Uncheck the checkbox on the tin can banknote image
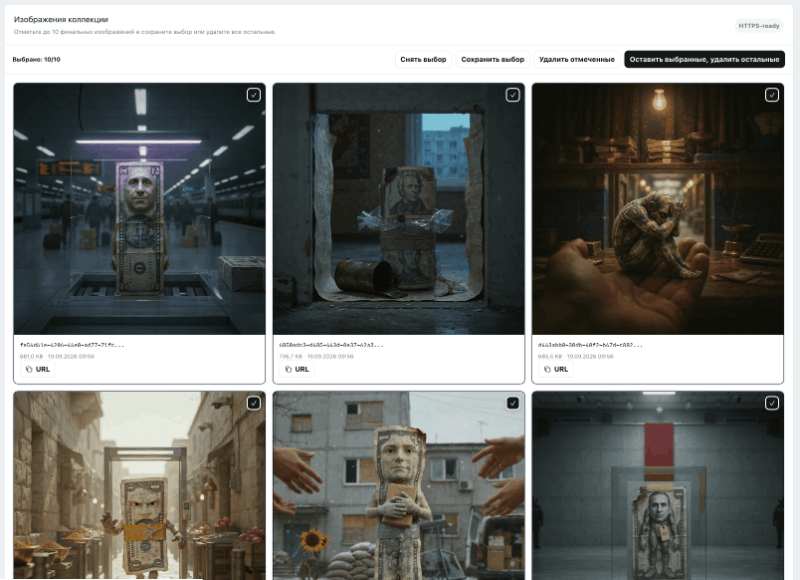800x580 pixels. click(513, 95)
